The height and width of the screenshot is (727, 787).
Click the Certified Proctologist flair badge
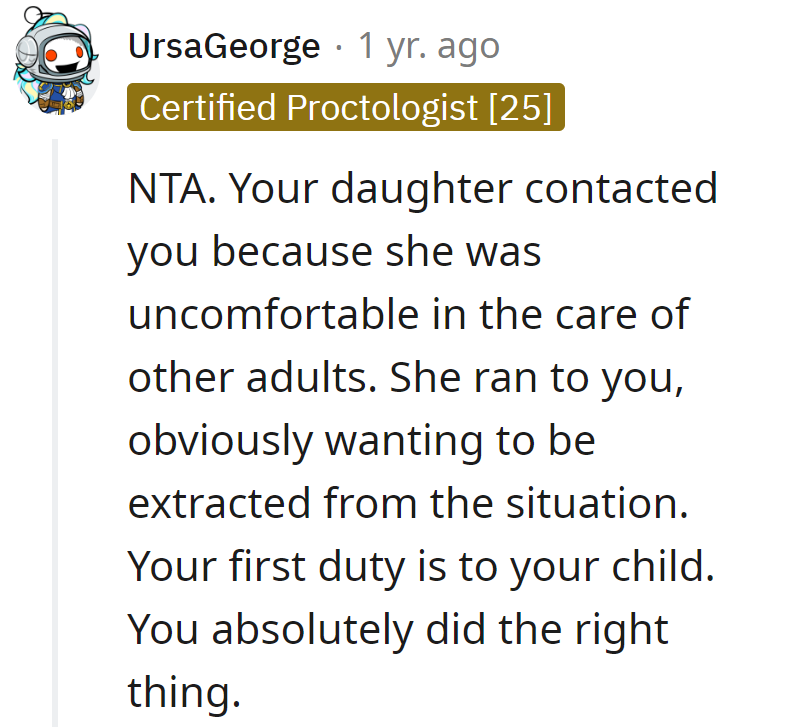(x=345, y=107)
